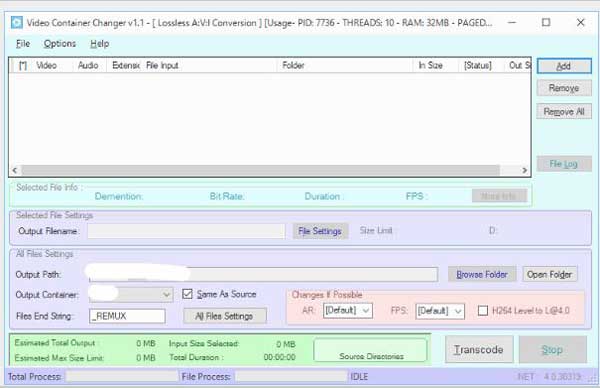Click the Open Folder button
The height and width of the screenshot is (388, 600).
coord(549,274)
